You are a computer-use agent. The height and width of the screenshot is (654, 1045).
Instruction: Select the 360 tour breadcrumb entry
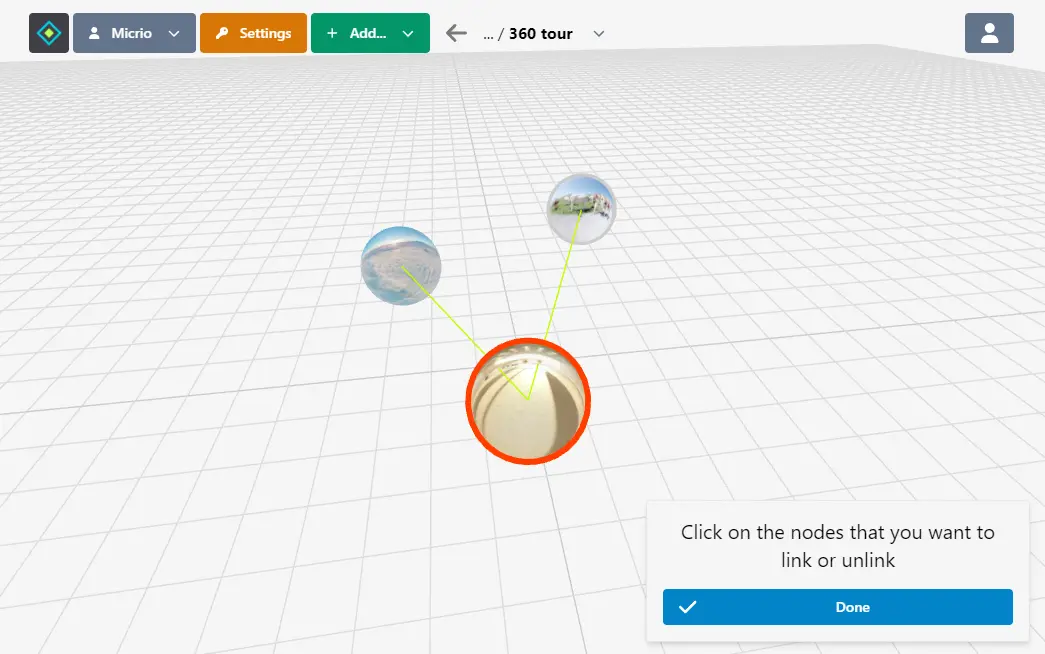(x=540, y=33)
